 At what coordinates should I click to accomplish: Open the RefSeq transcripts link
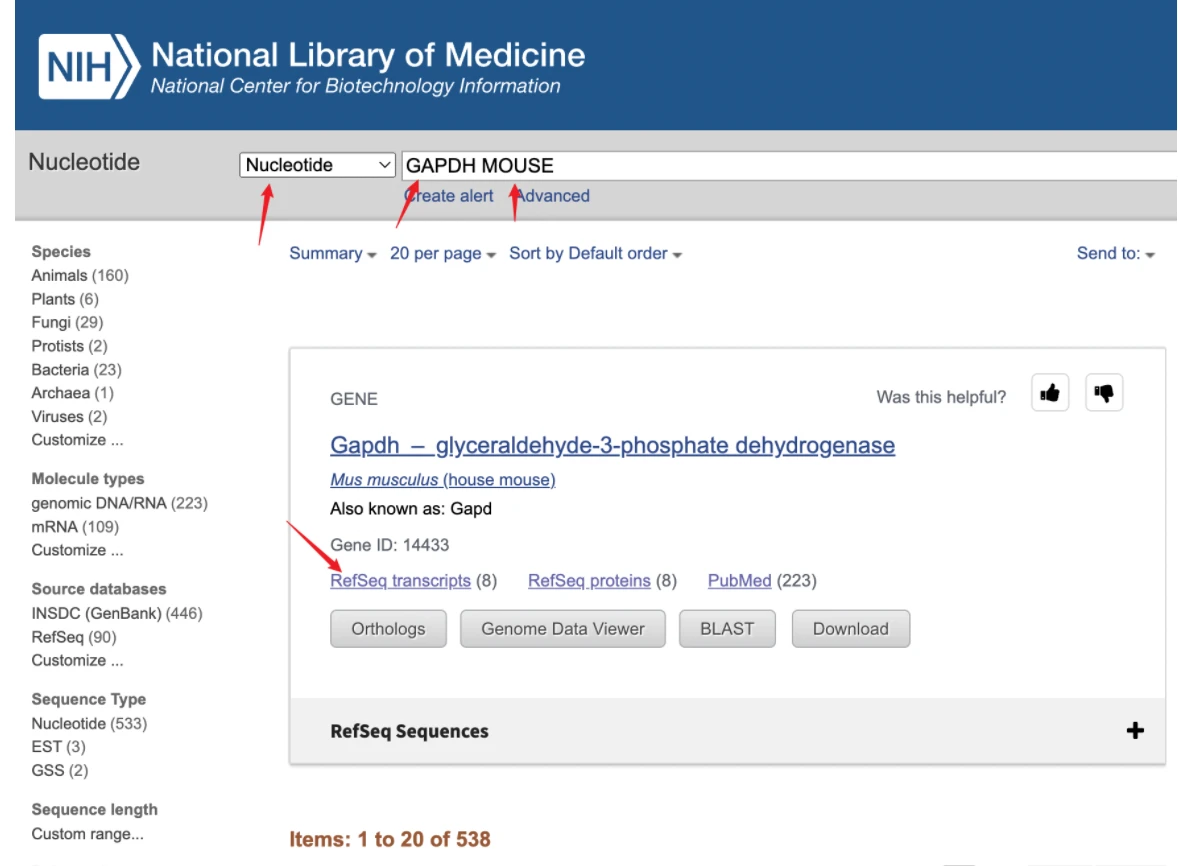(x=400, y=581)
